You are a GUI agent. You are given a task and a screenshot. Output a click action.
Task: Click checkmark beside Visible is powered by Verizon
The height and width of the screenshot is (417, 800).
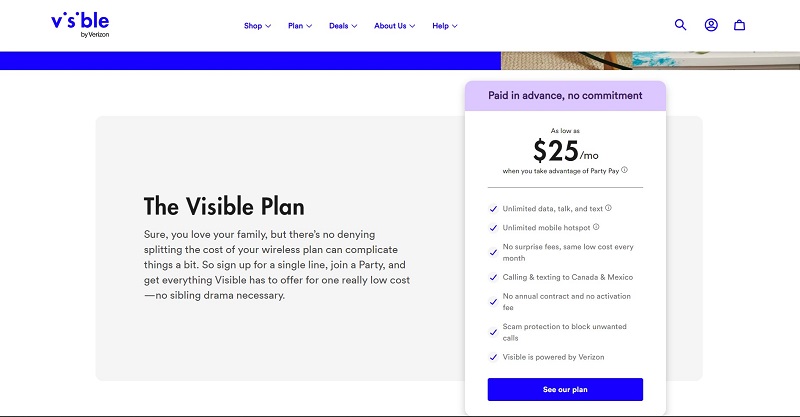[x=493, y=357]
